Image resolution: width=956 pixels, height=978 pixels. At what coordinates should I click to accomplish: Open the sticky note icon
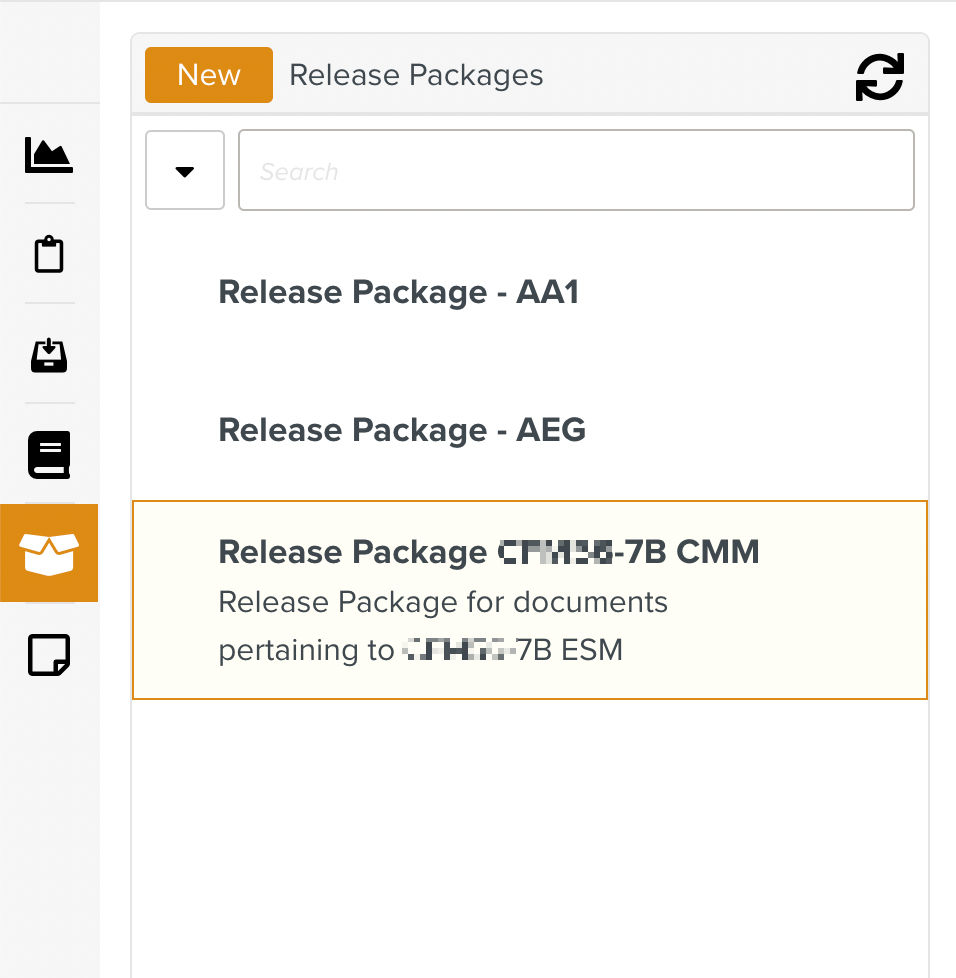click(x=49, y=655)
